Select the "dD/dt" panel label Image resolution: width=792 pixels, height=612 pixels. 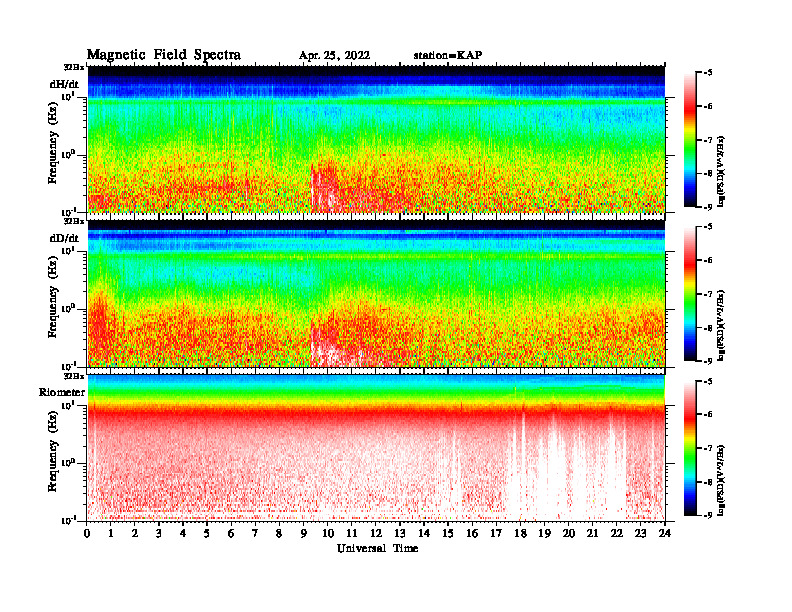(x=64, y=238)
